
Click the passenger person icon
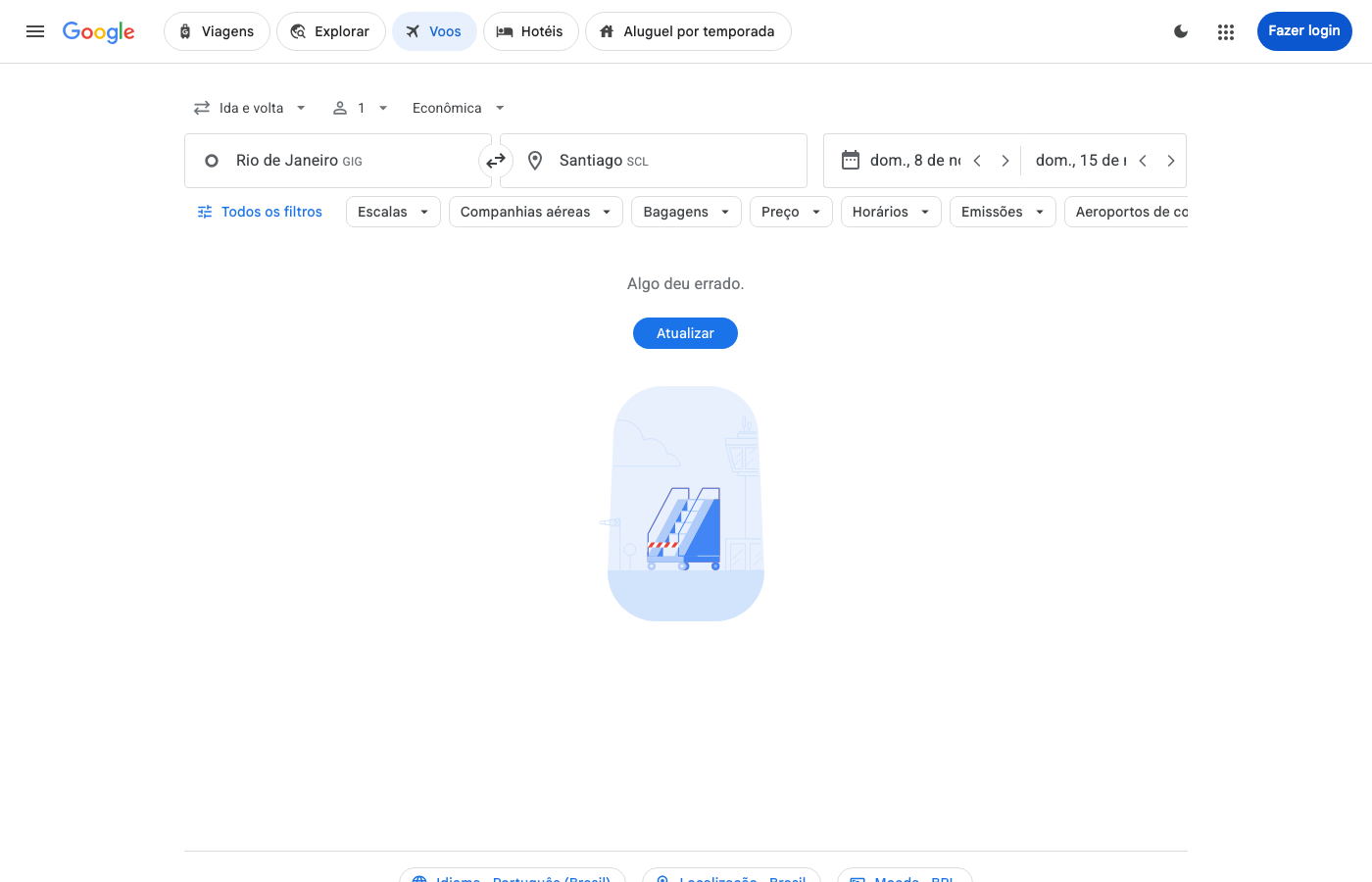tap(340, 108)
